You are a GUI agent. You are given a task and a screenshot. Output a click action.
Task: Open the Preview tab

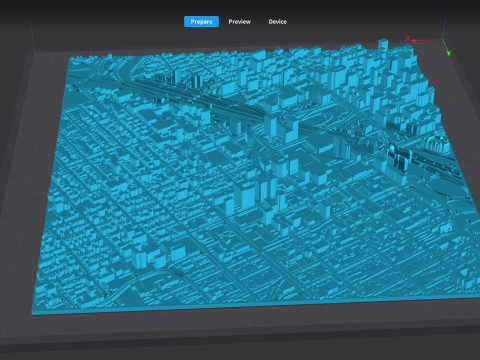pyautogui.click(x=240, y=22)
